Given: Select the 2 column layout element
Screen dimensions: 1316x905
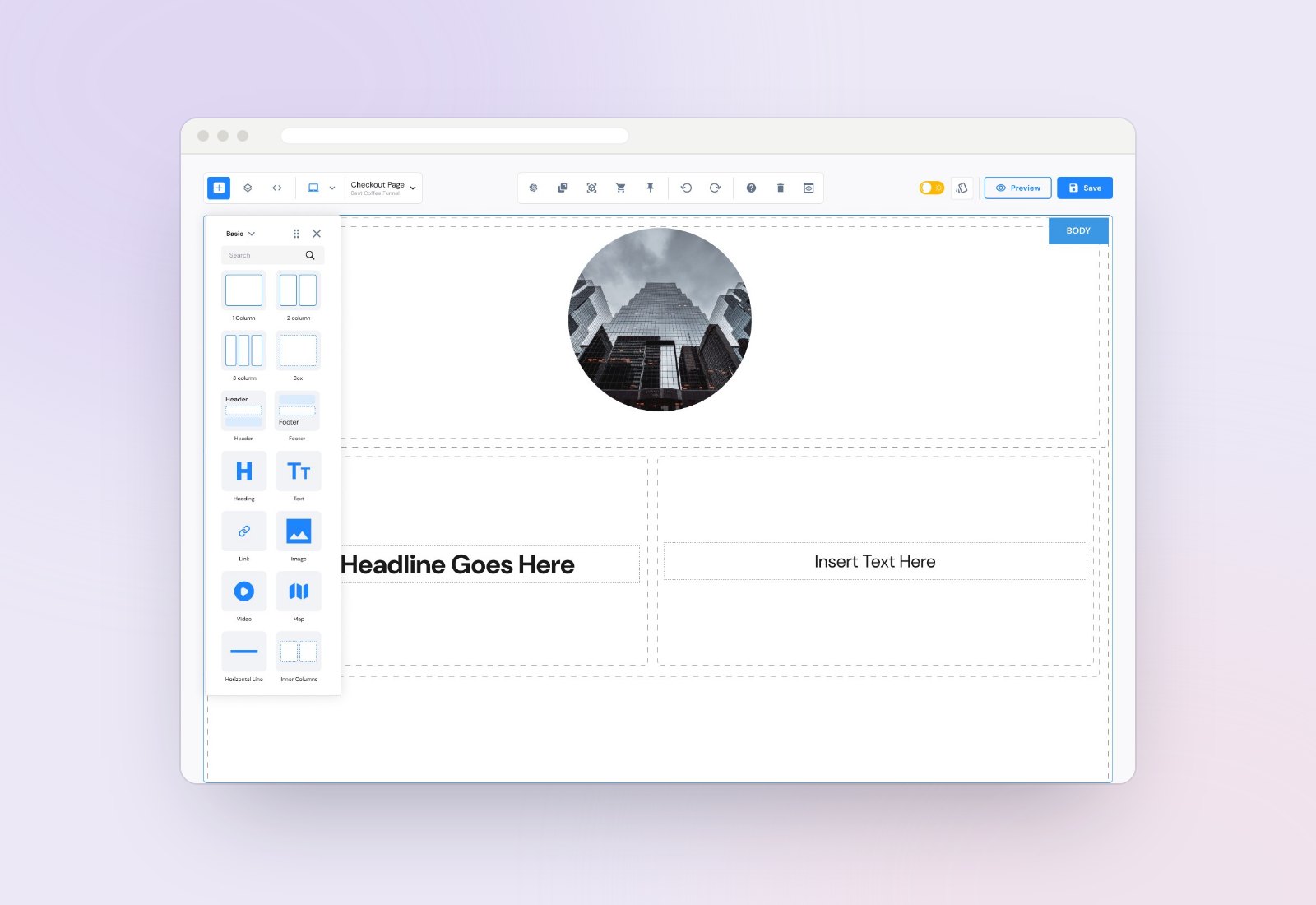Looking at the screenshot, I should tap(298, 290).
